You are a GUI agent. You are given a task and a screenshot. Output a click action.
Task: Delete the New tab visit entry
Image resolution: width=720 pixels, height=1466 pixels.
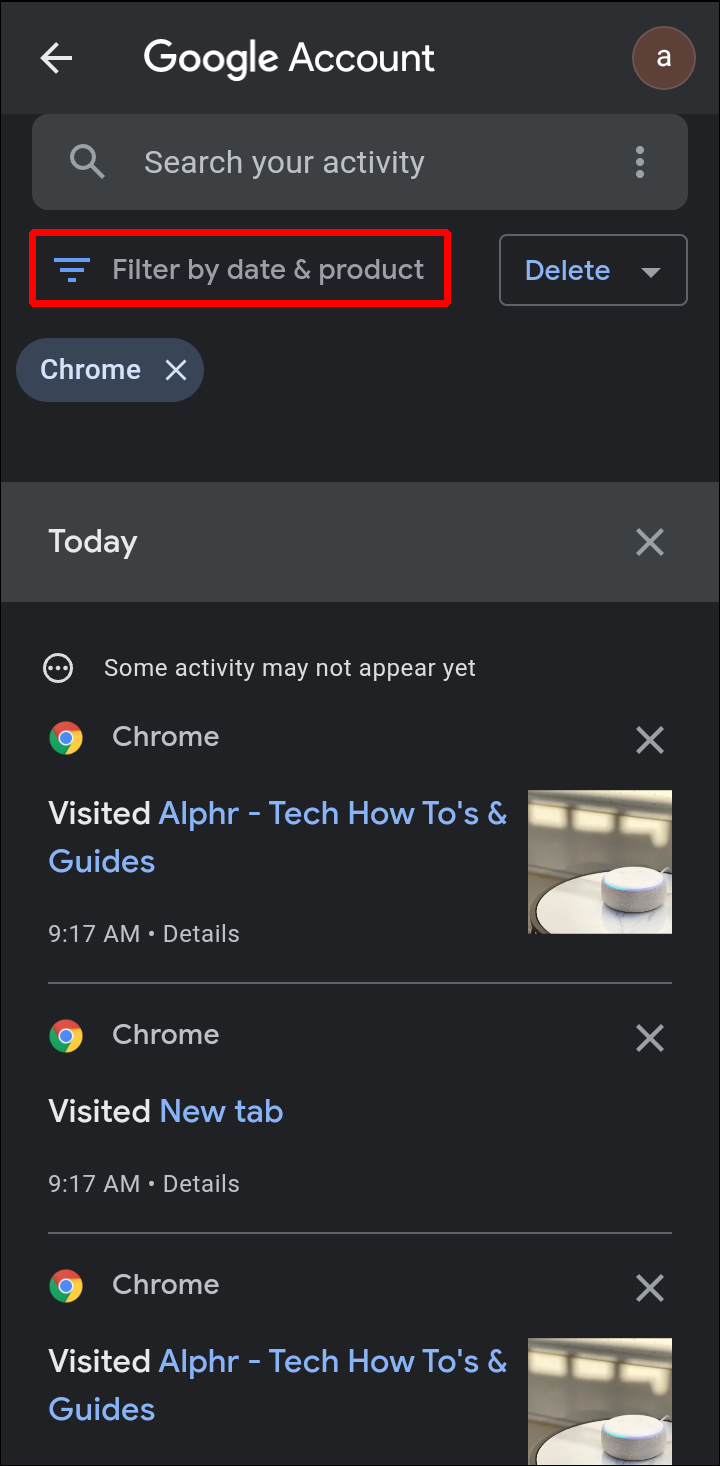(x=650, y=1038)
